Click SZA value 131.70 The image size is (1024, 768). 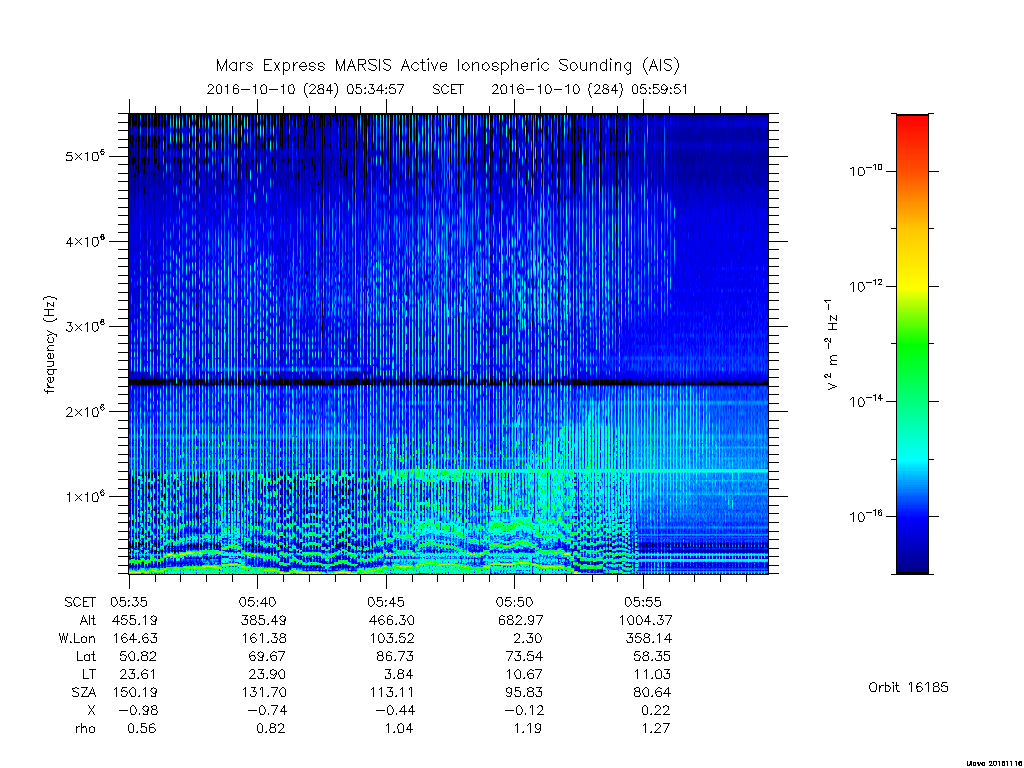tap(264, 692)
